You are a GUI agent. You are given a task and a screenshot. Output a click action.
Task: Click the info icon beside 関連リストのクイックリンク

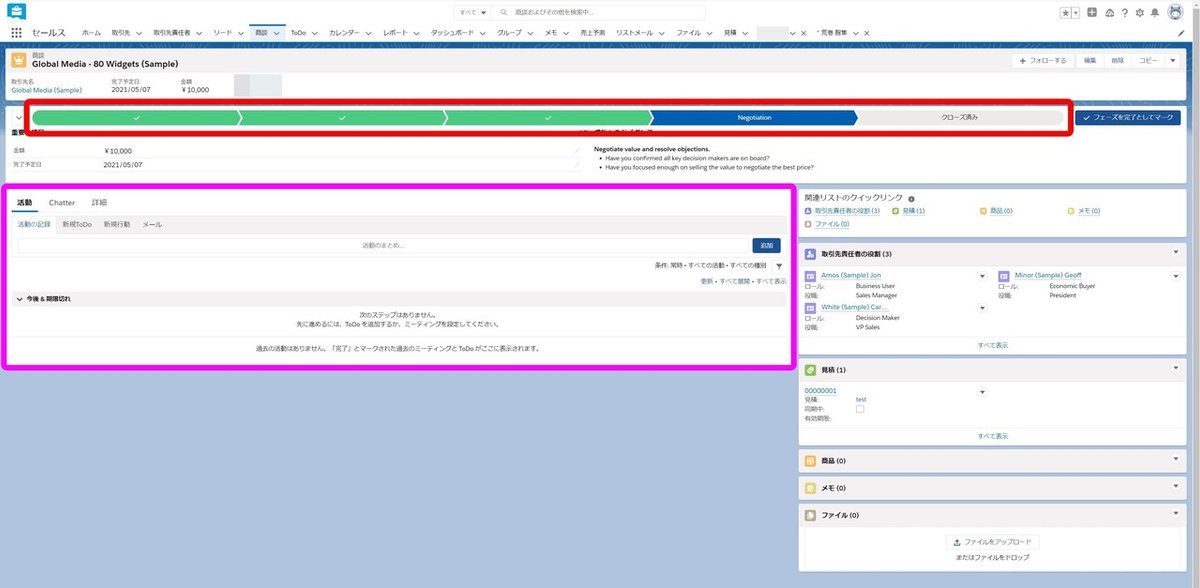click(911, 199)
